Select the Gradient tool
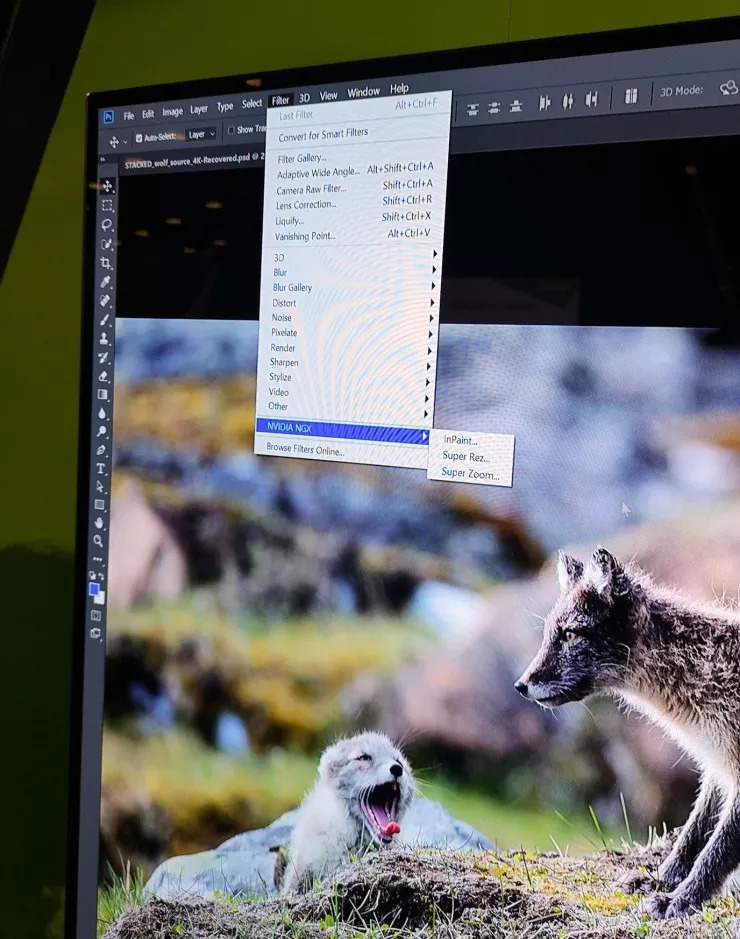The height and width of the screenshot is (939, 740). (x=103, y=394)
